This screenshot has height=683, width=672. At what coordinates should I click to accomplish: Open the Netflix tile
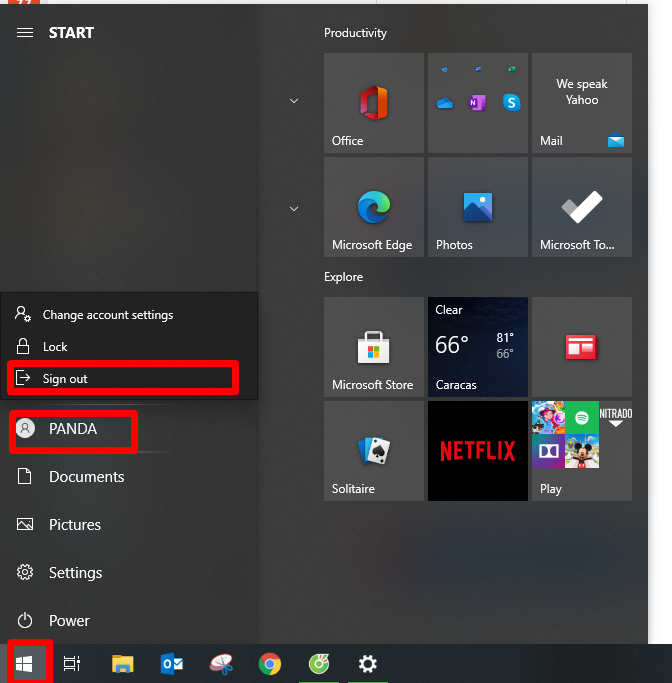[478, 451]
